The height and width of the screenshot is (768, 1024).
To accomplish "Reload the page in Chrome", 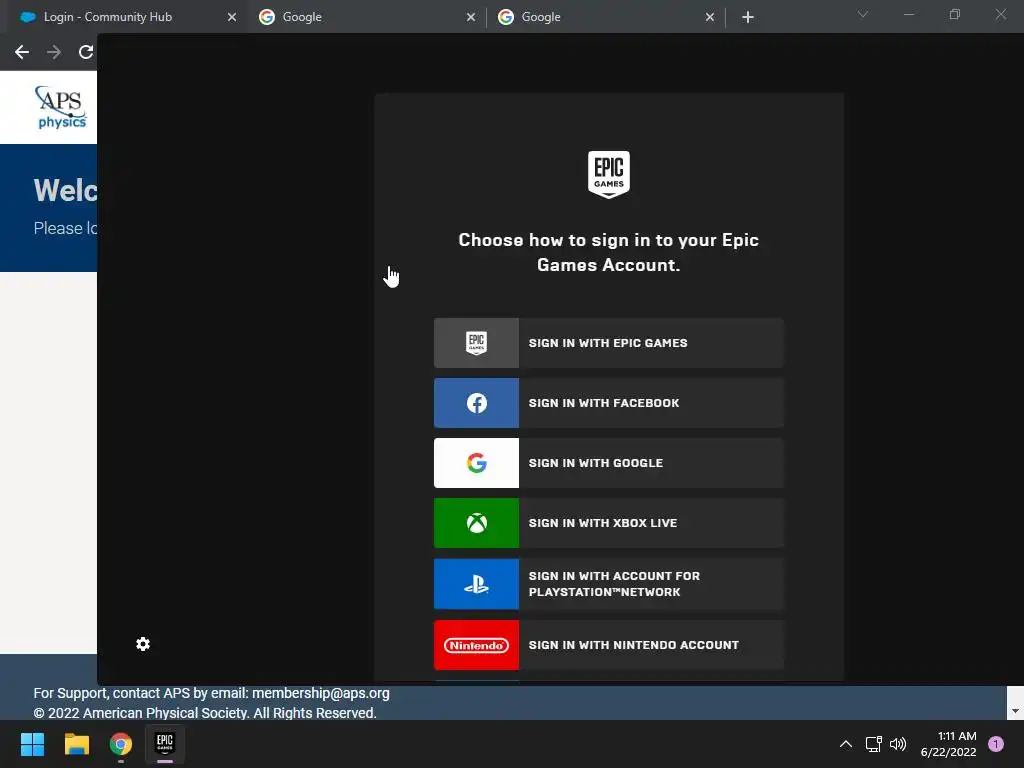I will click(x=86, y=52).
